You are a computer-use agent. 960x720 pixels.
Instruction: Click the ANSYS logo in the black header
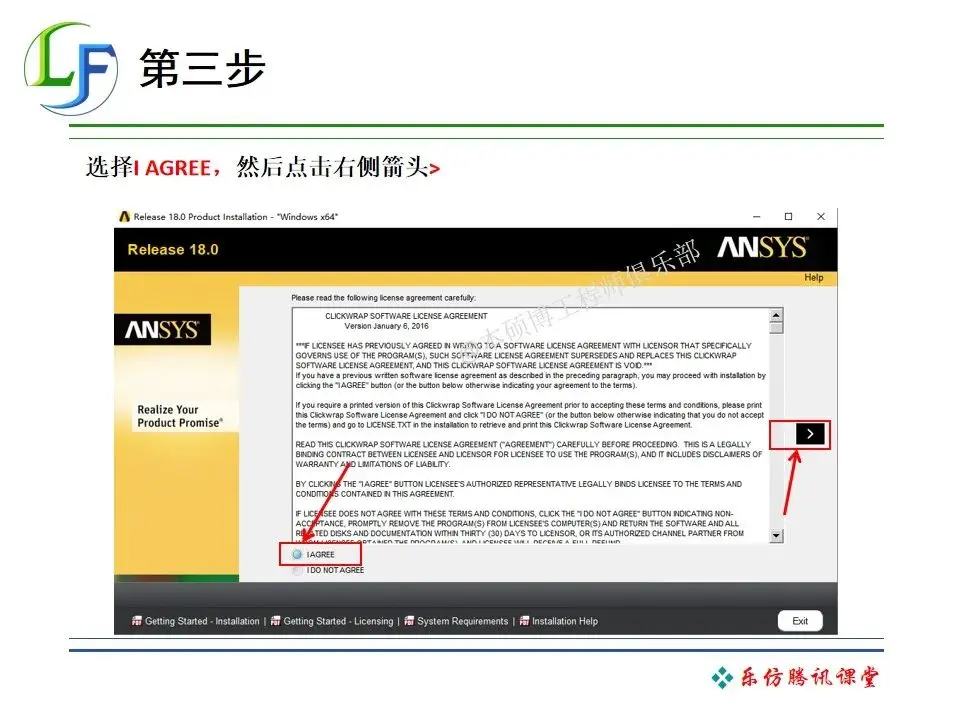[762, 248]
